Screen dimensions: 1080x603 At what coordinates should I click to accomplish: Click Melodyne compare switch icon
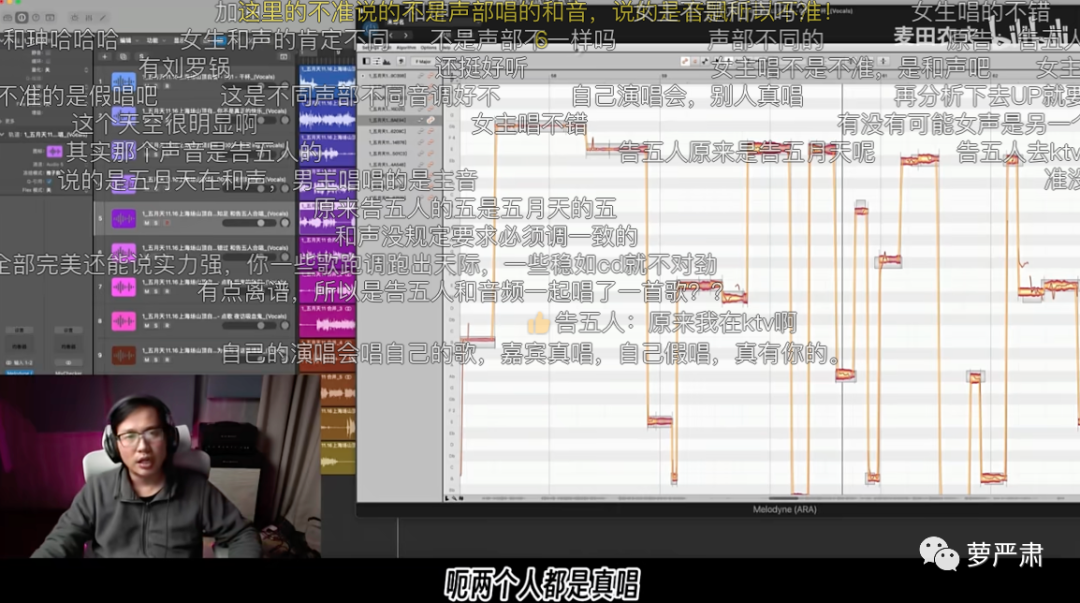pos(402,61)
